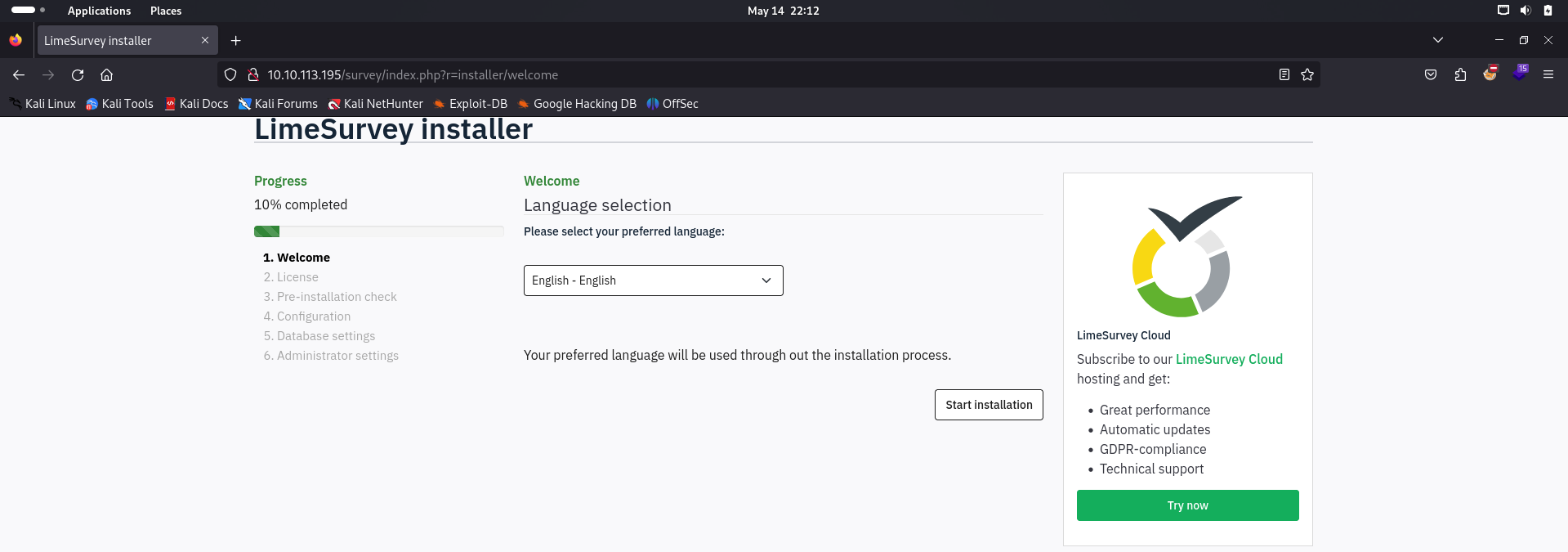Close the LimeSurvey installer tab
The width and height of the screenshot is (1568, 552).
[x=205, y=40]
